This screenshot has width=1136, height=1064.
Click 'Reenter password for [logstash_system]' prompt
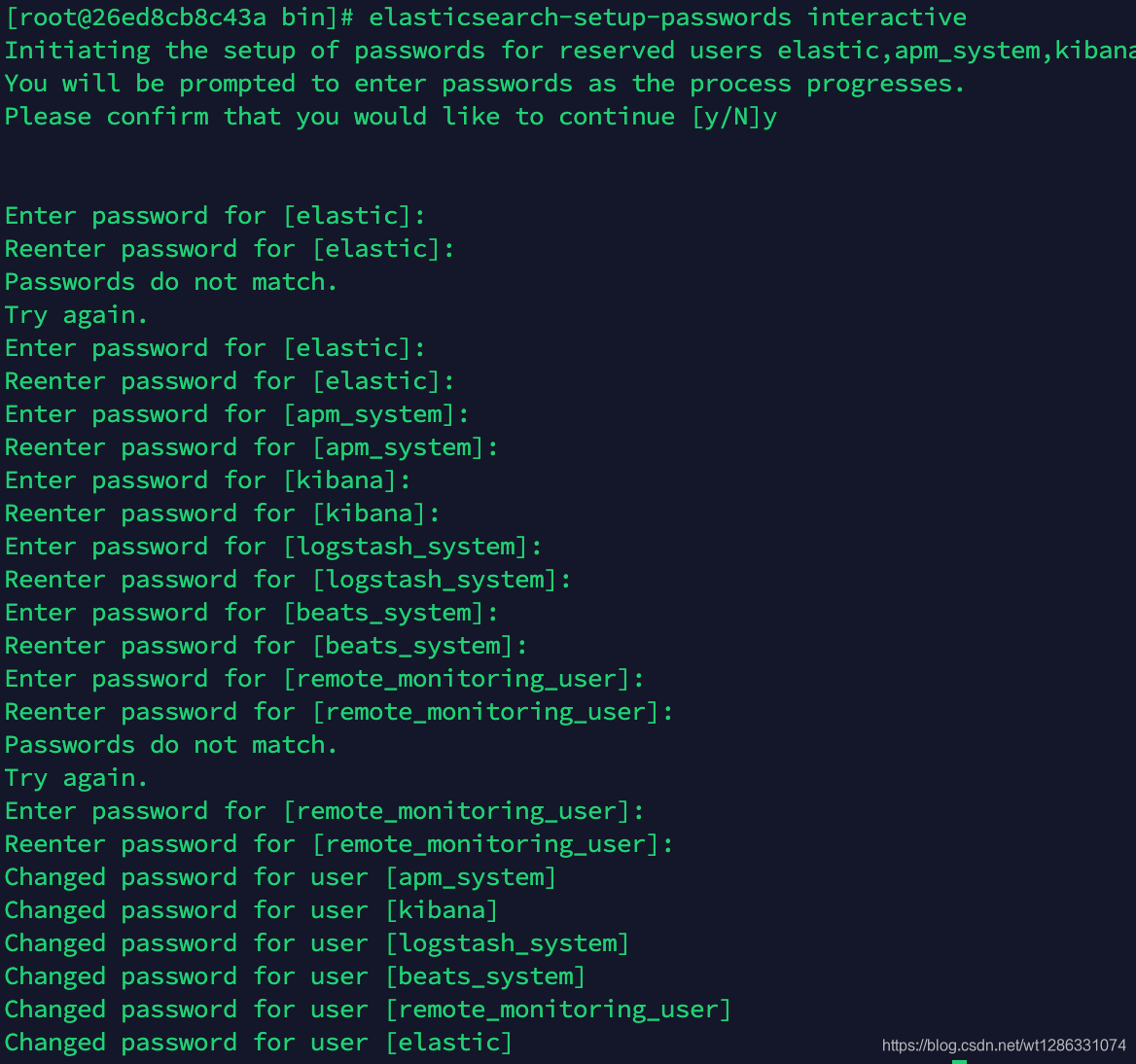(288, 580)
